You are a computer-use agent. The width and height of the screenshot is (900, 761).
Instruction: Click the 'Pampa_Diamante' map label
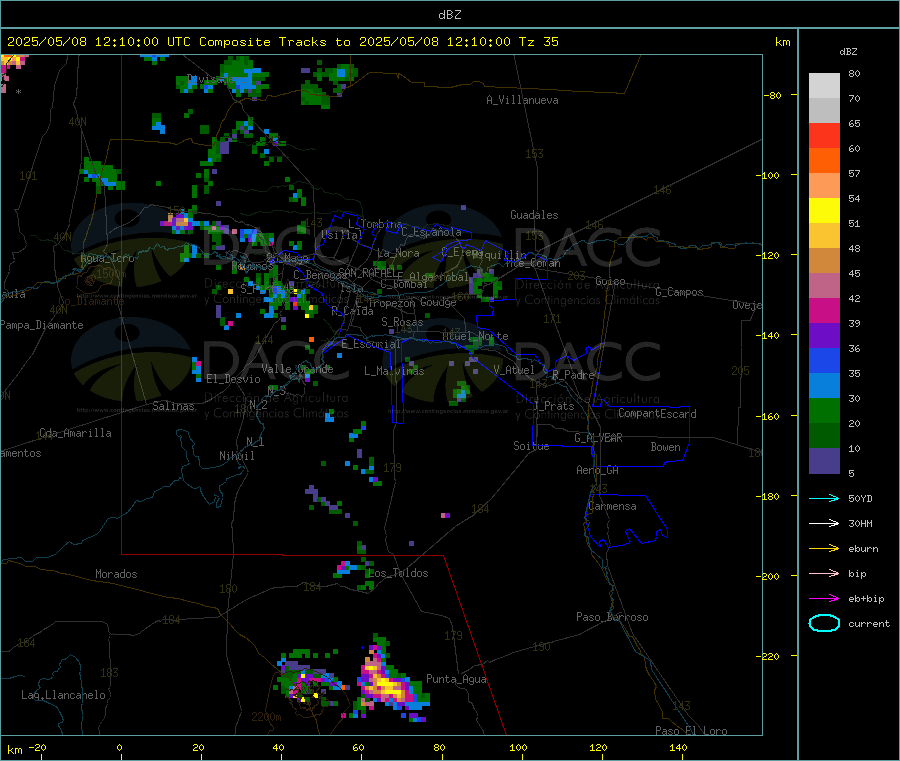click(41, 325)
